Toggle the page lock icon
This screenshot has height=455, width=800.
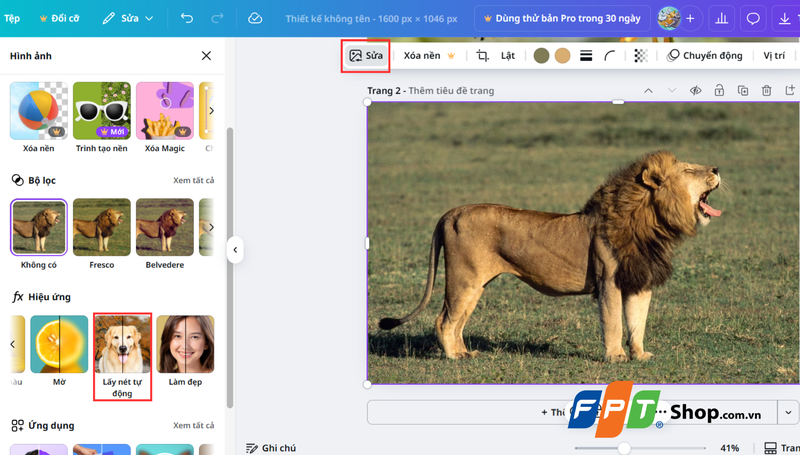coord(719,91)
